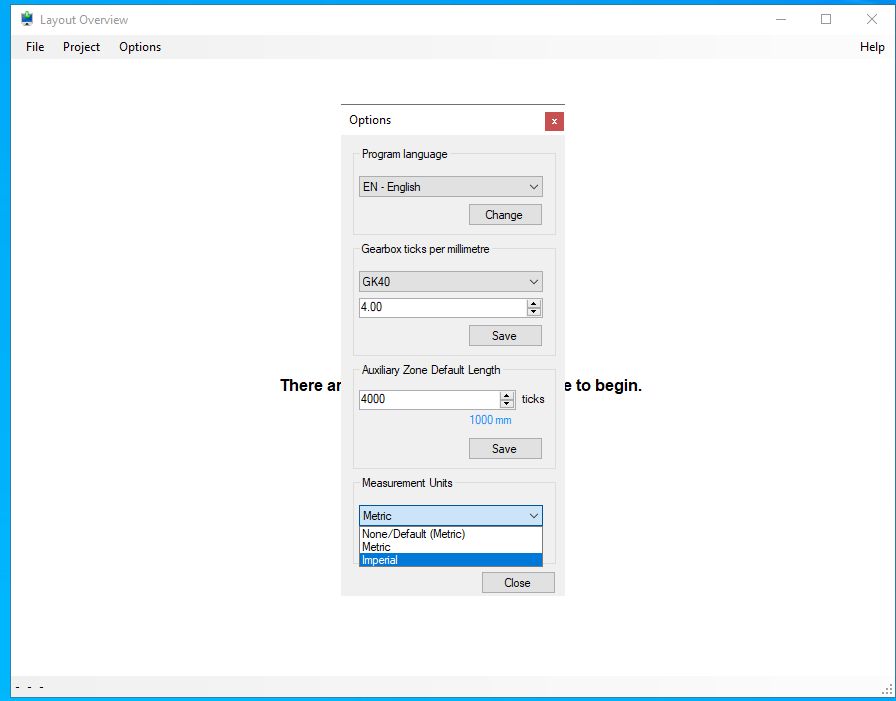Screen dimensions: 896x701
Task: Open the Project menu
Action: point(81,47)
